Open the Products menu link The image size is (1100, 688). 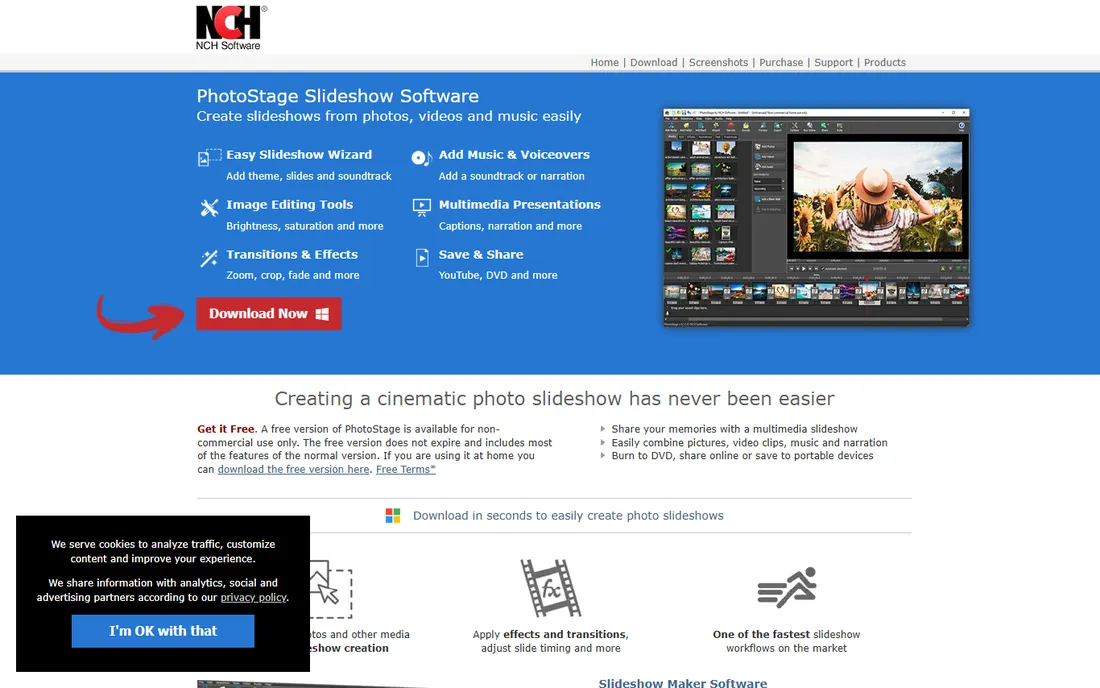(884, 62)
